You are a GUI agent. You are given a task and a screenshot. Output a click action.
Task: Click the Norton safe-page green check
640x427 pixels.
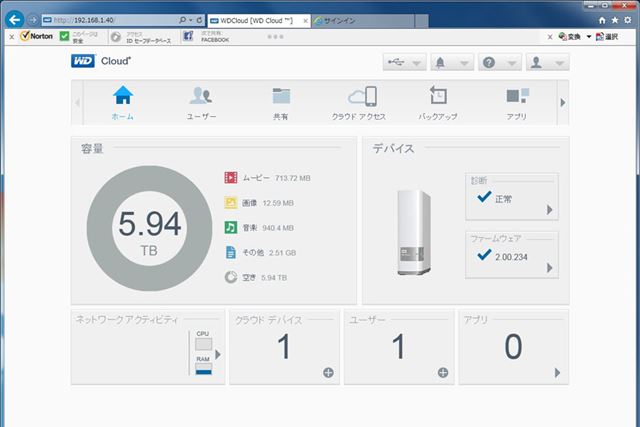pos(64,36)
